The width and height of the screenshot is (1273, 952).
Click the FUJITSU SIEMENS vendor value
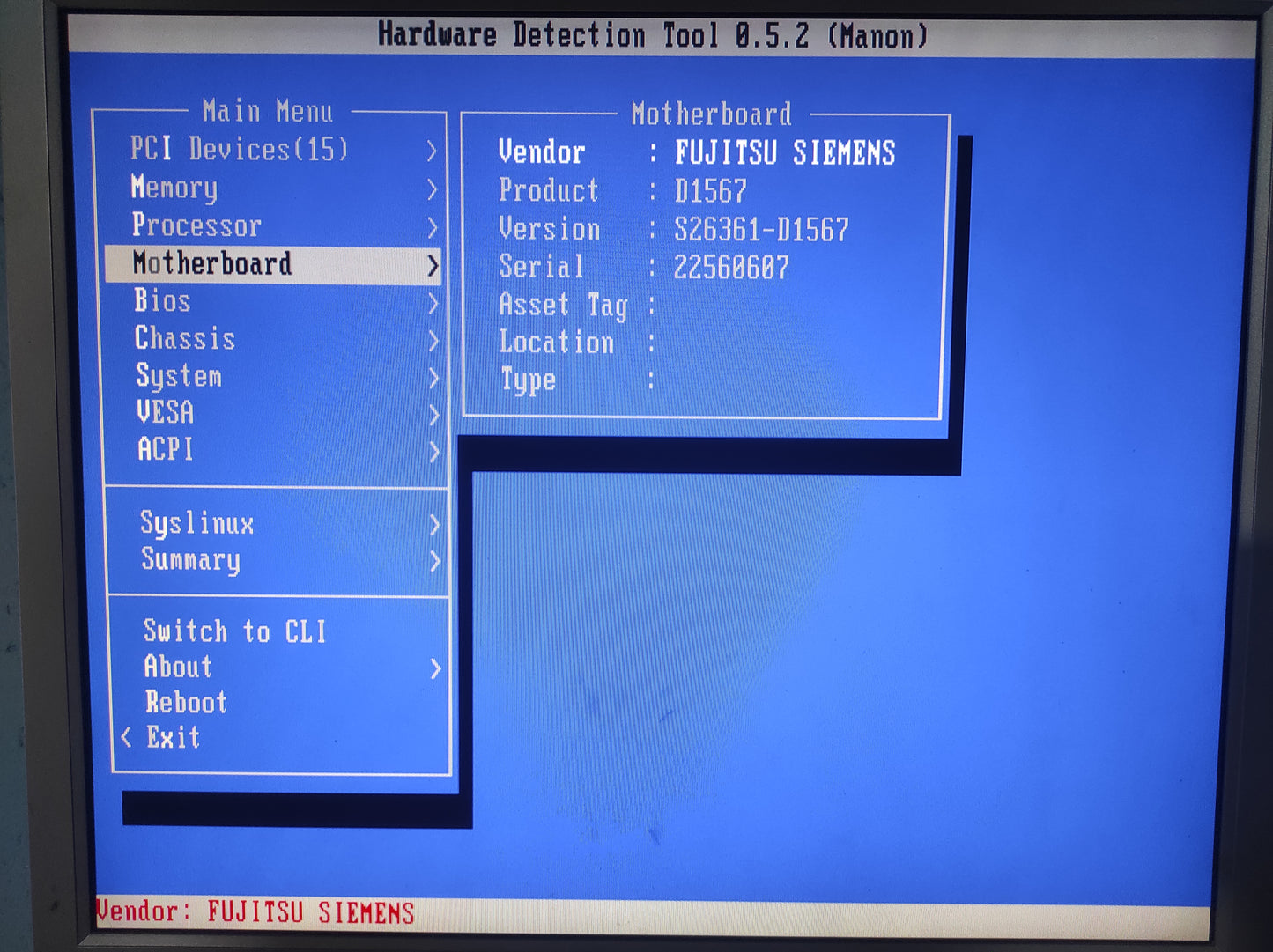coord(785,153)
